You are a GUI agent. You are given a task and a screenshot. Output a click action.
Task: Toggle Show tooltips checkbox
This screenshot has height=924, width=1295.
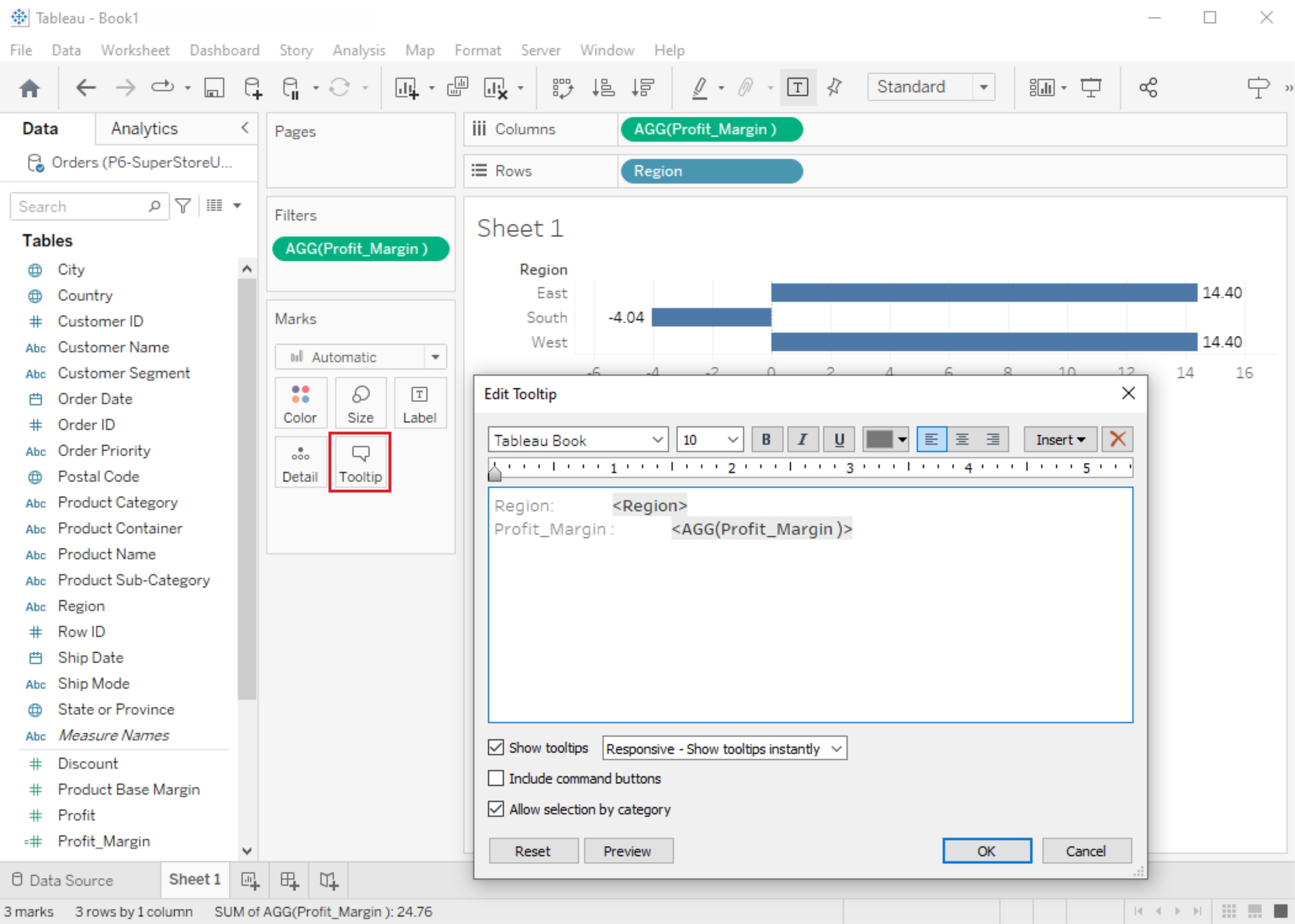coord(496,747)
